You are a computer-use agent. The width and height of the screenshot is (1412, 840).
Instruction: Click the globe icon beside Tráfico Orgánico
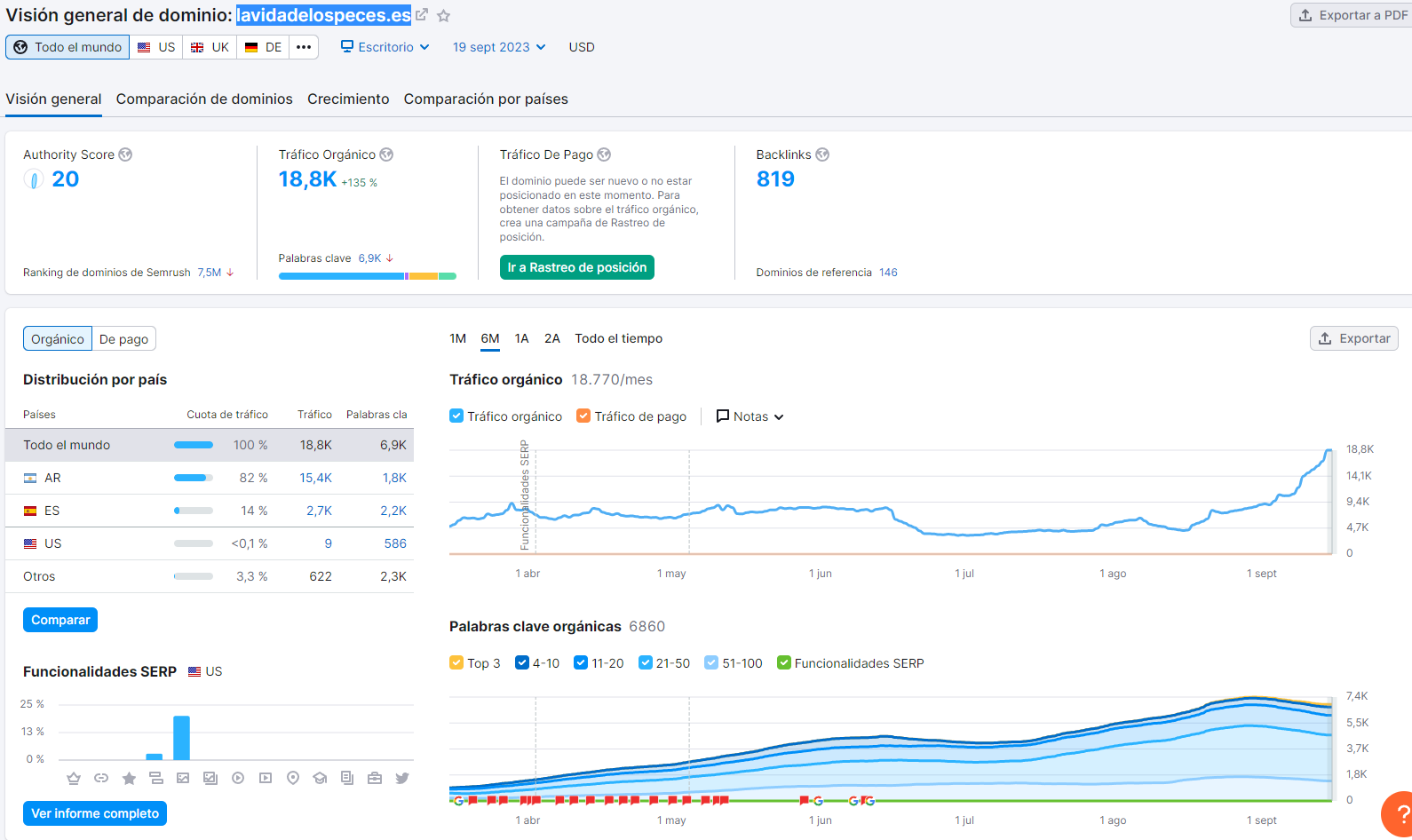(x=386, y=155)
